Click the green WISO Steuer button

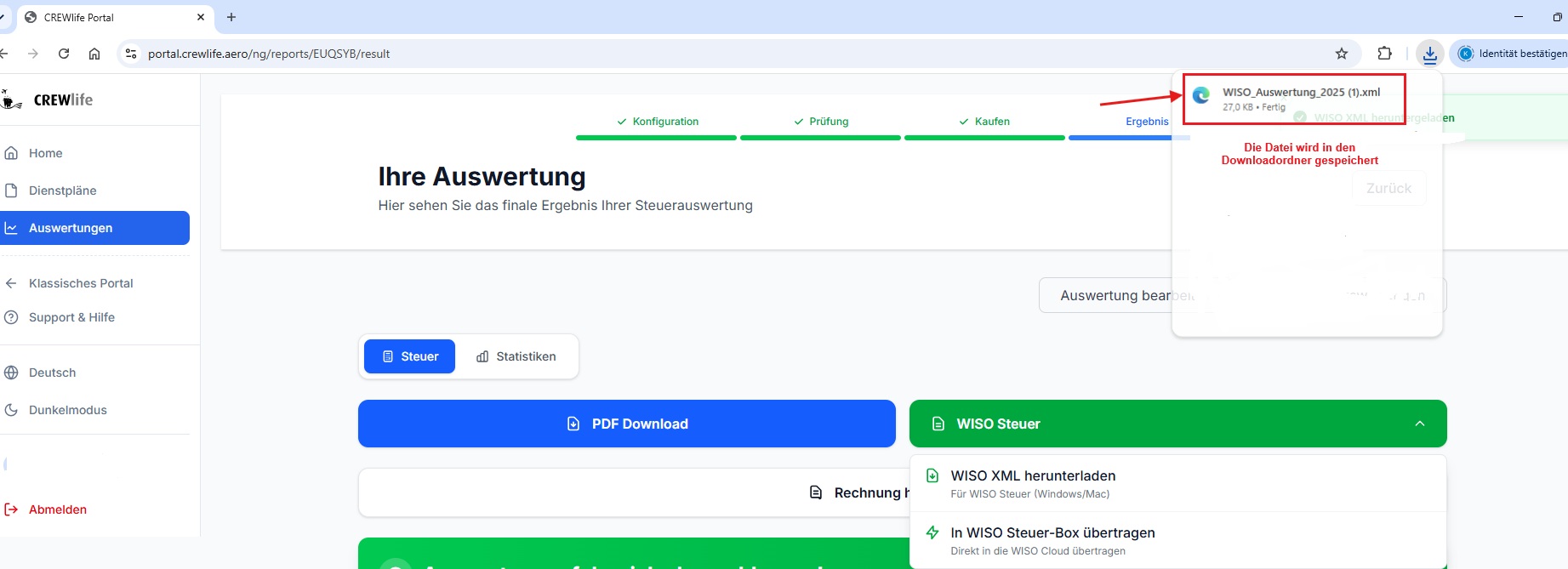click(x=1178, y=424)
